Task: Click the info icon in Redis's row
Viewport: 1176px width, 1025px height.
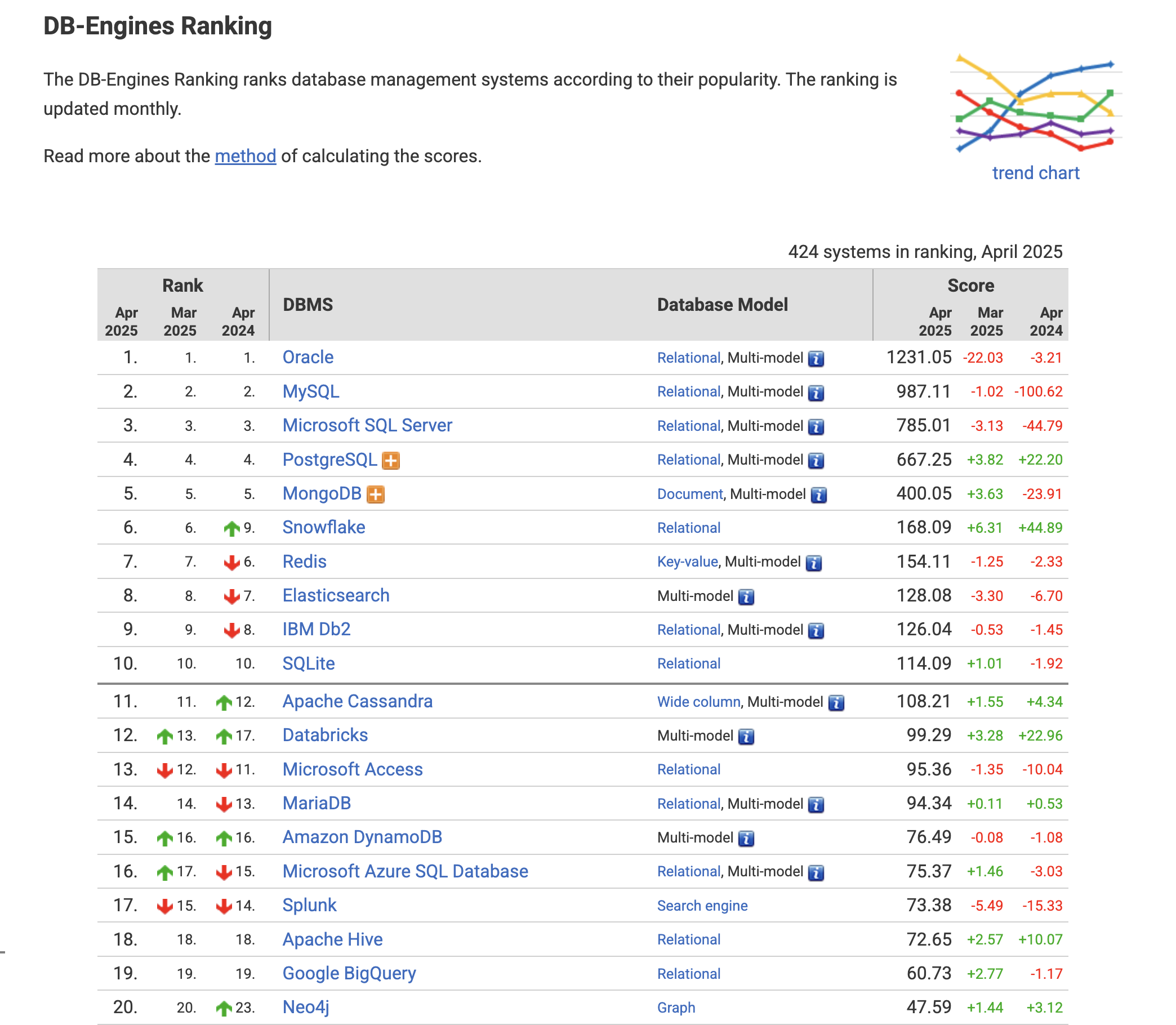Action: pos(813,563)
